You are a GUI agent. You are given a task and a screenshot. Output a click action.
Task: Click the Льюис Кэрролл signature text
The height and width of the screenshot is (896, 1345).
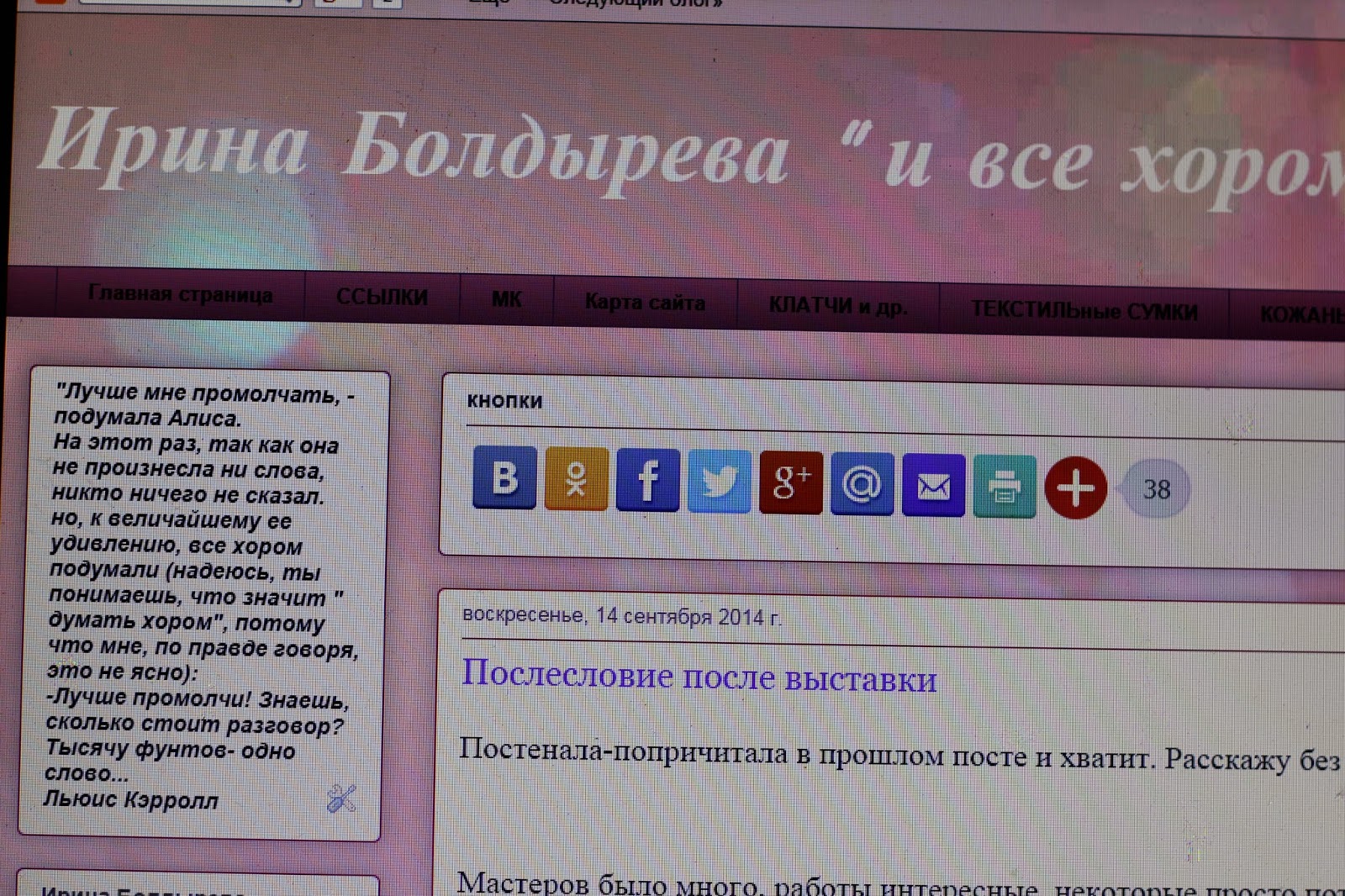click(130, 798)
